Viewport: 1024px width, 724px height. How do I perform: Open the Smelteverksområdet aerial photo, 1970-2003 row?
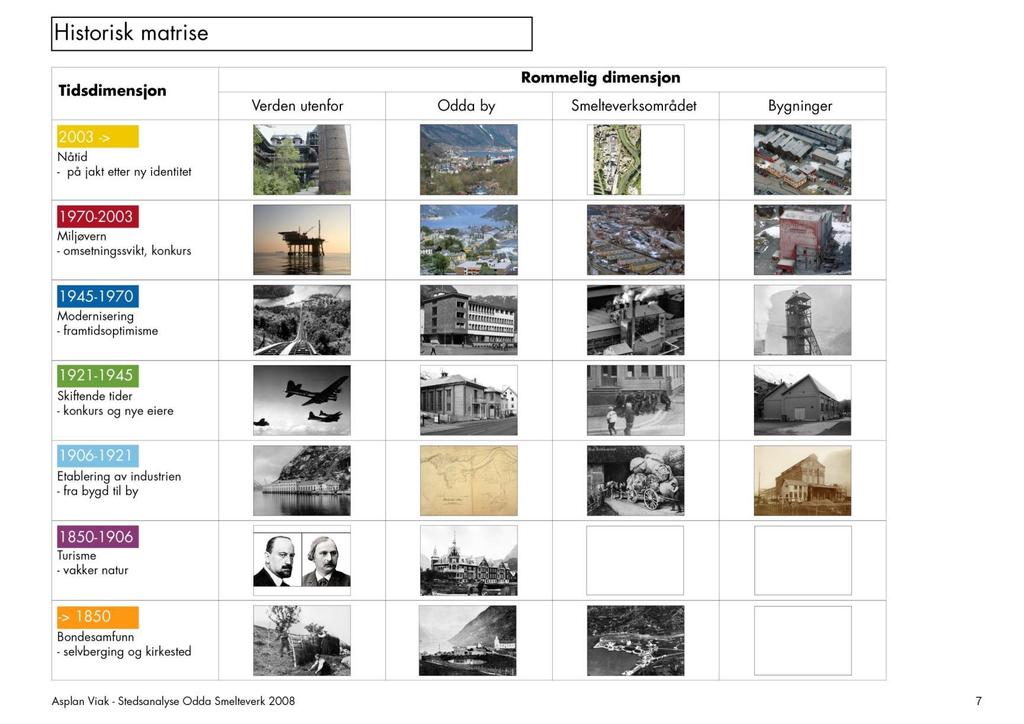click(635, 240)
